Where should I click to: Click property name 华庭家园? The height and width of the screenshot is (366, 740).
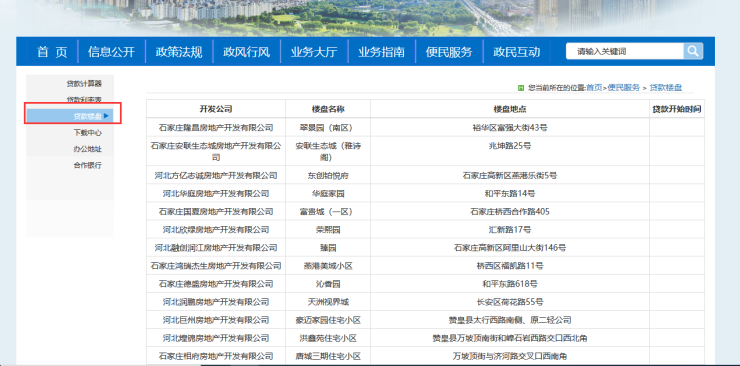pos(328,193)
